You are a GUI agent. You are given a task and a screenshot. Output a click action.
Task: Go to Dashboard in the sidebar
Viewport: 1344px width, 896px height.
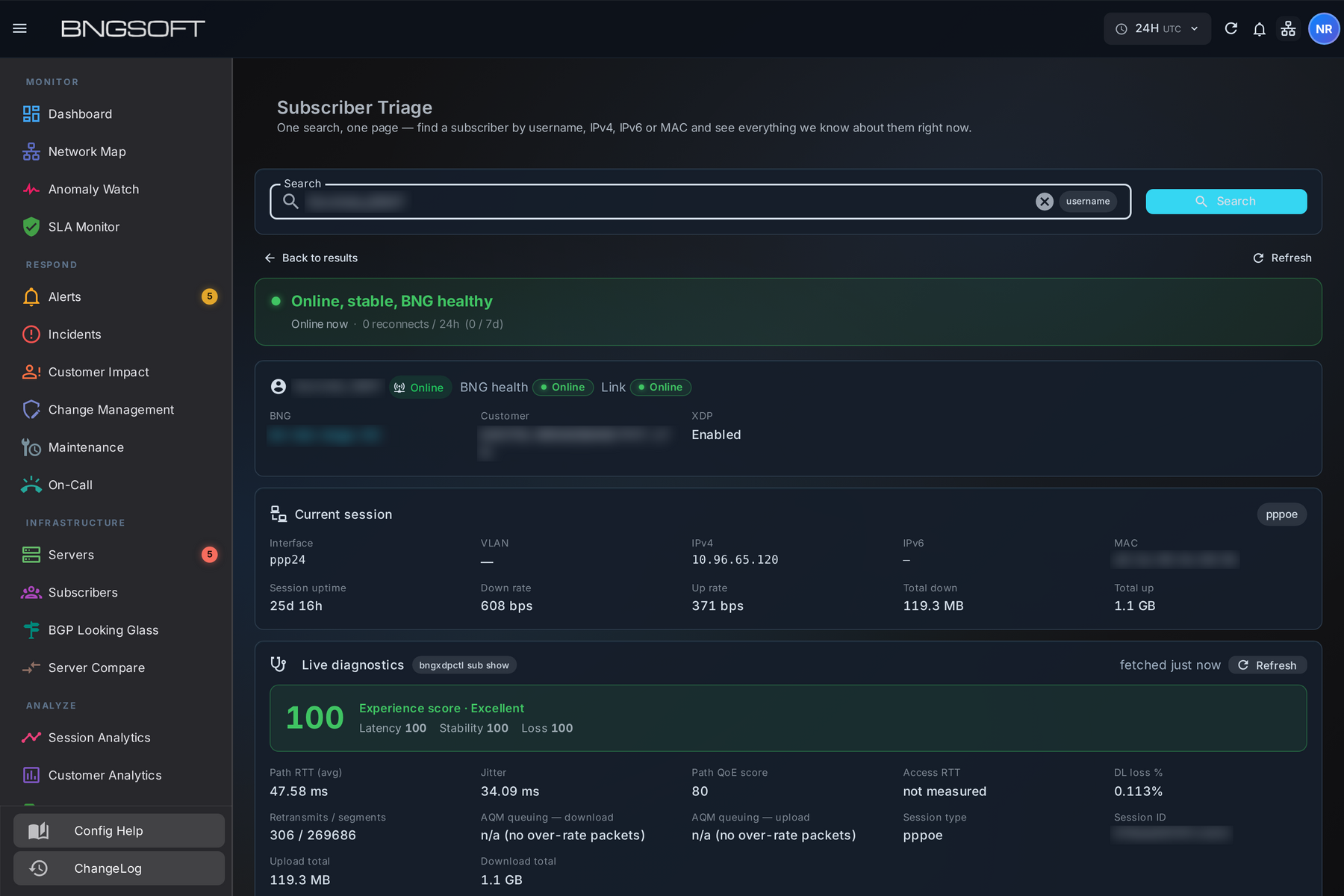(x=116, y=114)
